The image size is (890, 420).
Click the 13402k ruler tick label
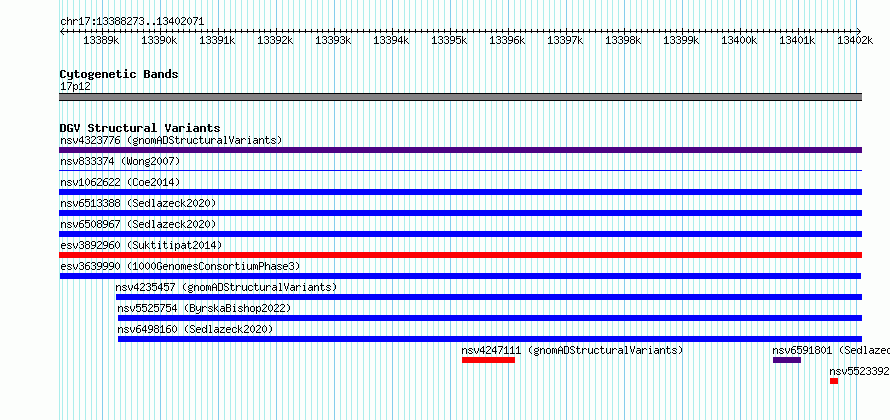click(x=855, y=40)
